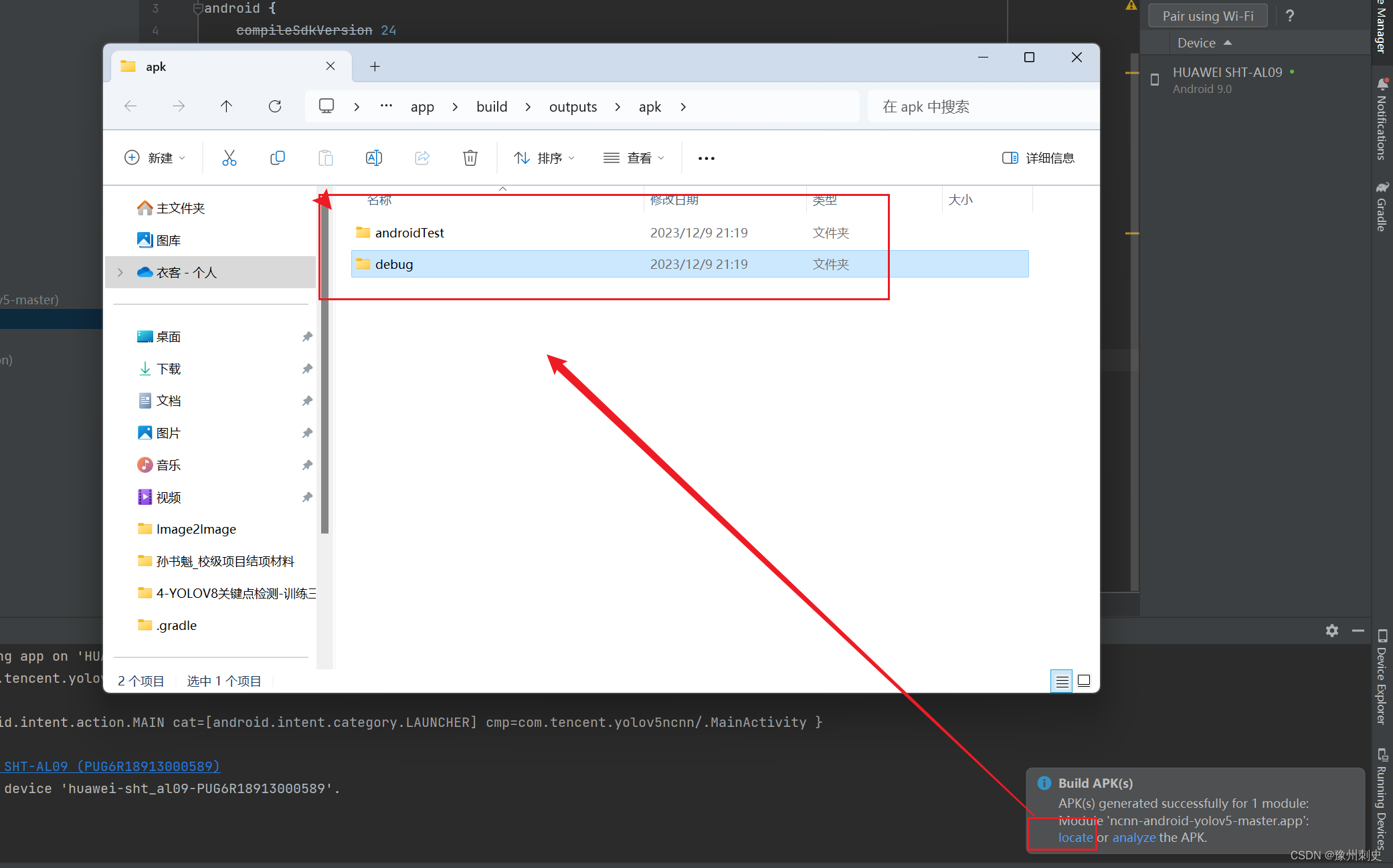Toggle the grid view icon bottom right
This screenshot has height=868, width=1393.
(x=1084, y=680)
